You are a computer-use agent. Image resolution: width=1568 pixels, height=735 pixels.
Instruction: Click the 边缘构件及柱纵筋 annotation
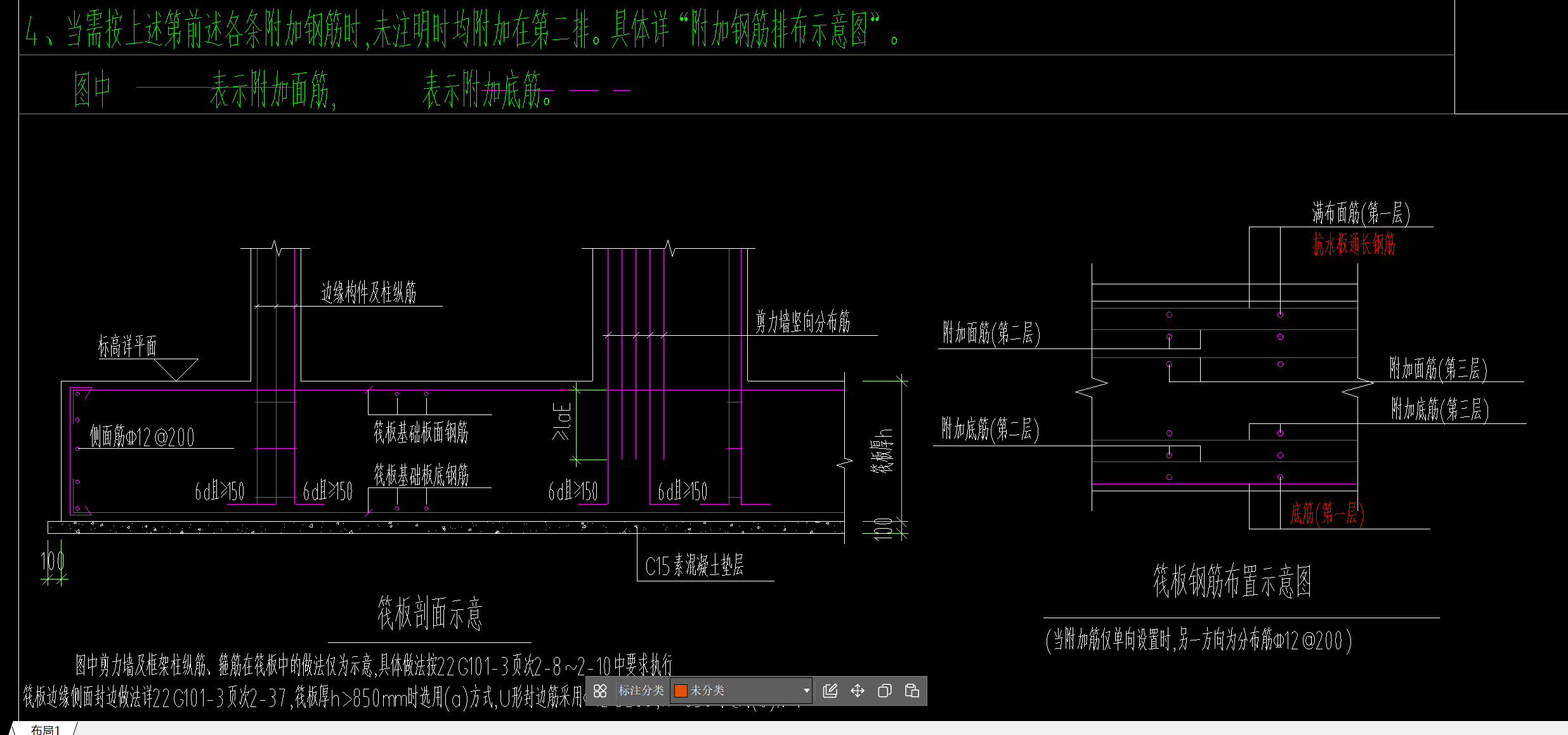point(369,293)
